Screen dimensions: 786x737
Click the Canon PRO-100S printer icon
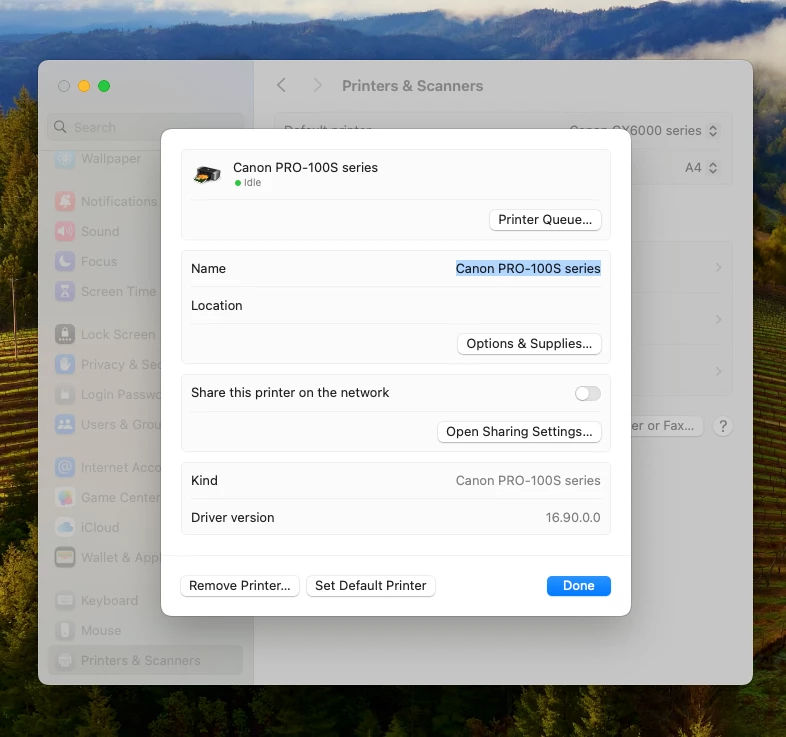[x=208, y=174]
